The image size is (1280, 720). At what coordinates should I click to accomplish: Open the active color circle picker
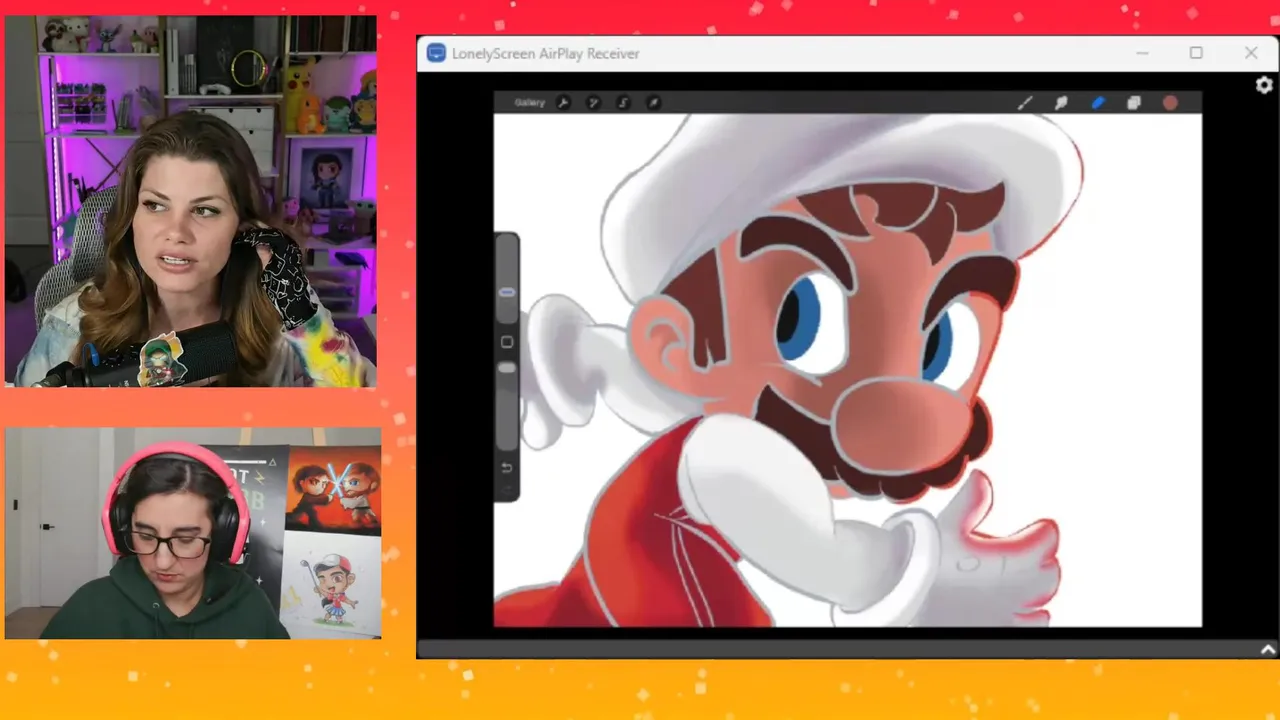tap(1170, 102)
